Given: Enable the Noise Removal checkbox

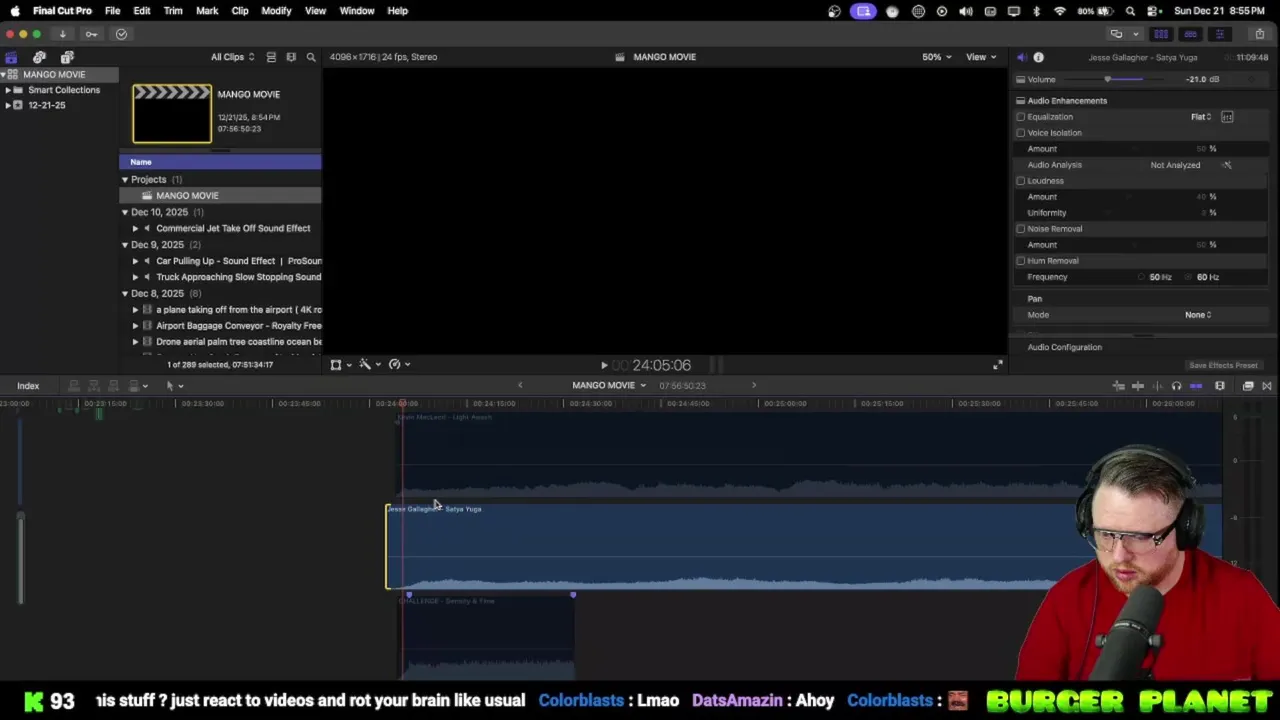Looking at the screenshot, I should coord(1021,229).
